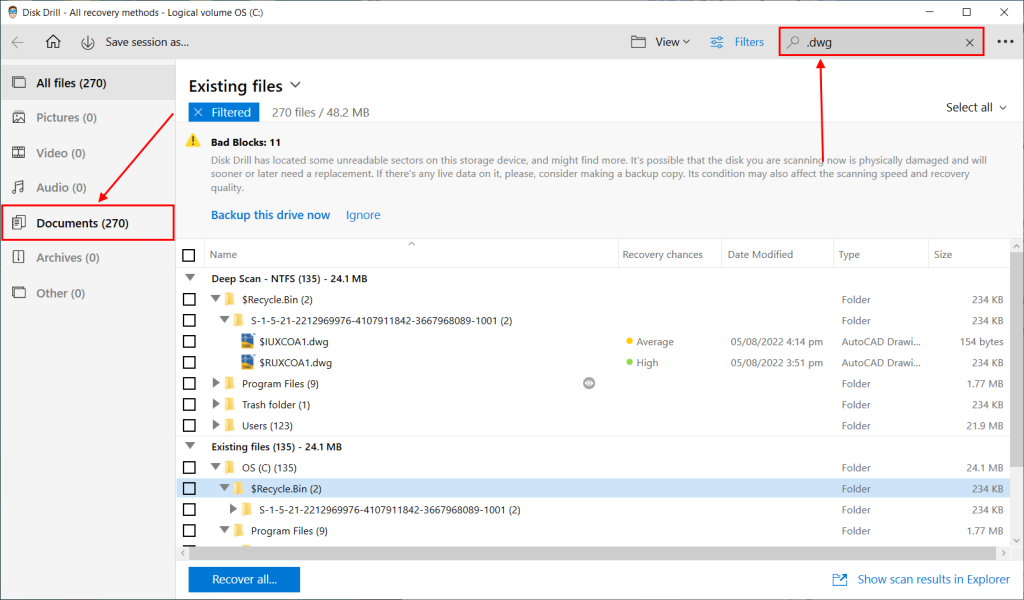This screenshot has height=600, width=1024.
Task: Select the checkbox for Trash folder
Action: click(x=189, y=404)
